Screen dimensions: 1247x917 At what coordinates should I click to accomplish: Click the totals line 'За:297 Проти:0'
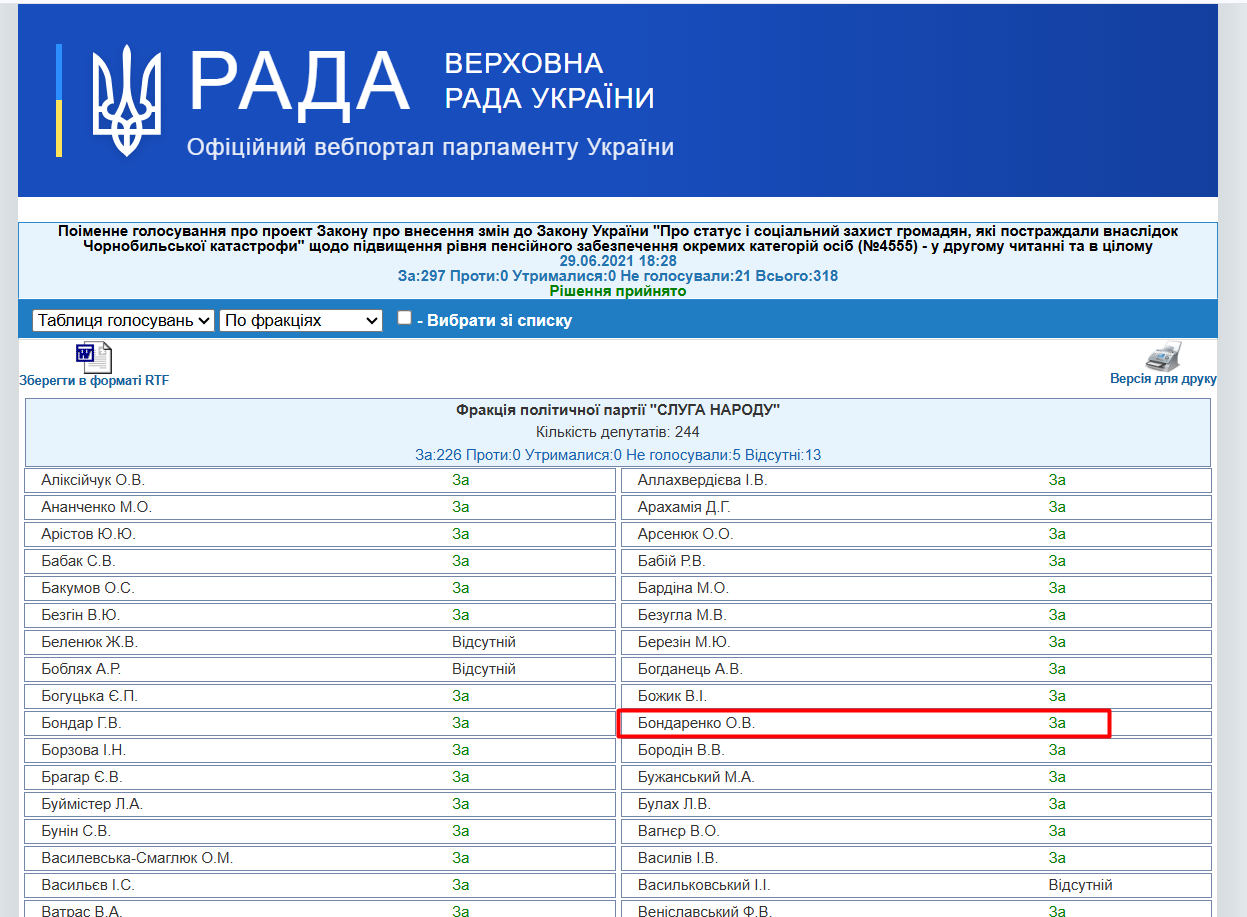(x=618, y=276)
